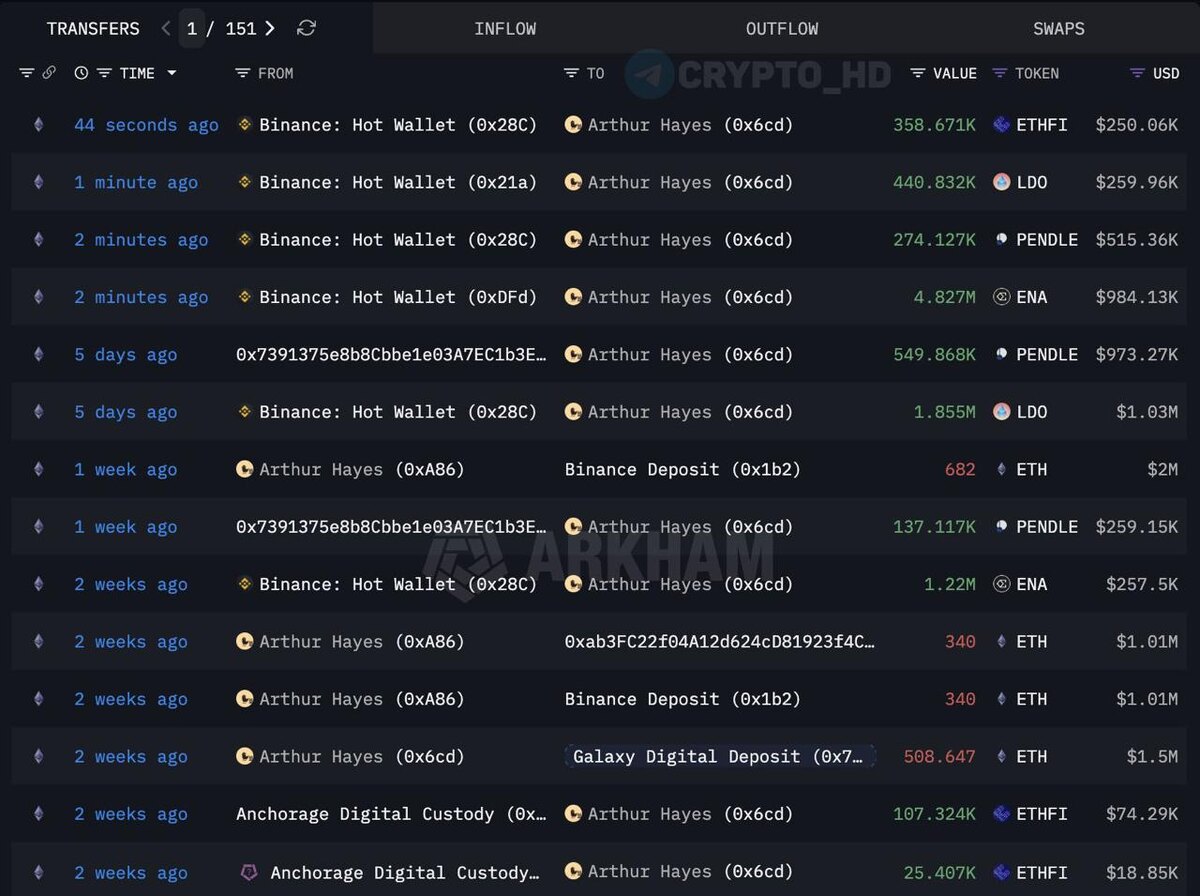Click USD amount $973.27K

(1136, 355)
